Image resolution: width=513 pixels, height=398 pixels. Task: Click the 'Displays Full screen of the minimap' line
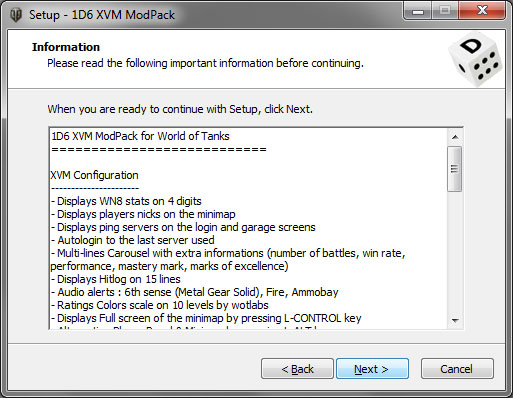206,318
